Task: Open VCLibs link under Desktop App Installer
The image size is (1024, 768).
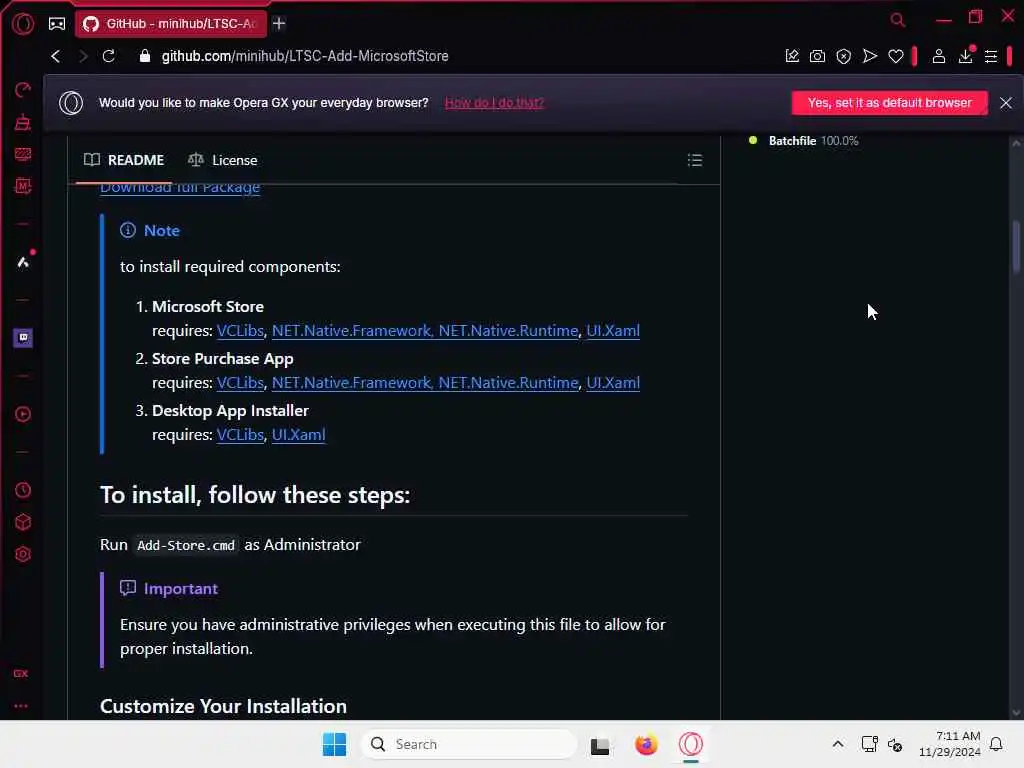Action: (x=240, y=435)
